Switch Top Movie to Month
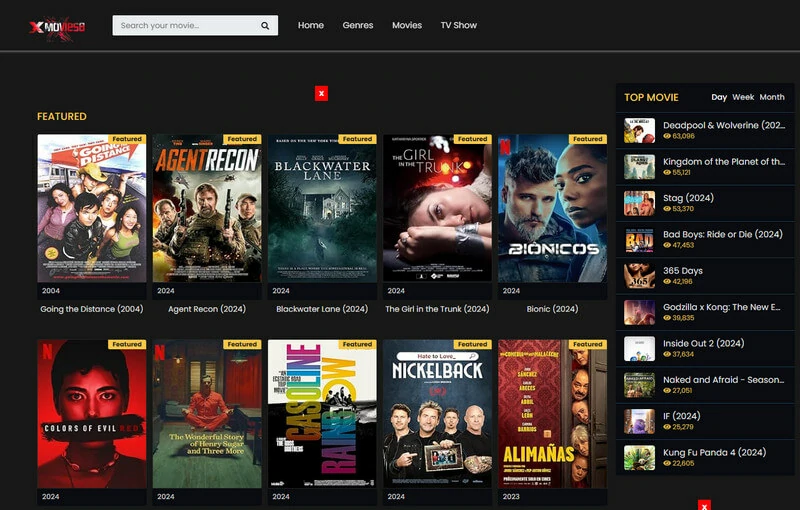Image resolution: width=800 pixels, height=510 pixels. click(772, 97)
